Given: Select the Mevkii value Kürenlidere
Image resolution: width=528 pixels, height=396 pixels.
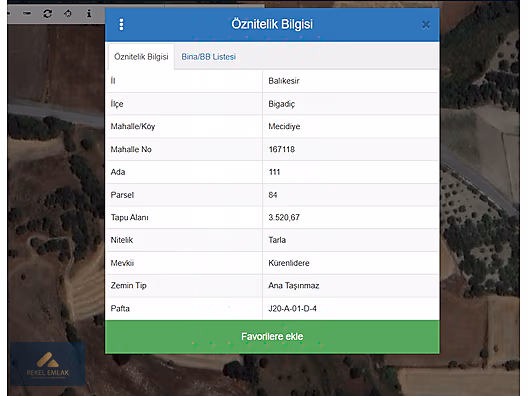Looking at the screenshot, I should 289,263.
